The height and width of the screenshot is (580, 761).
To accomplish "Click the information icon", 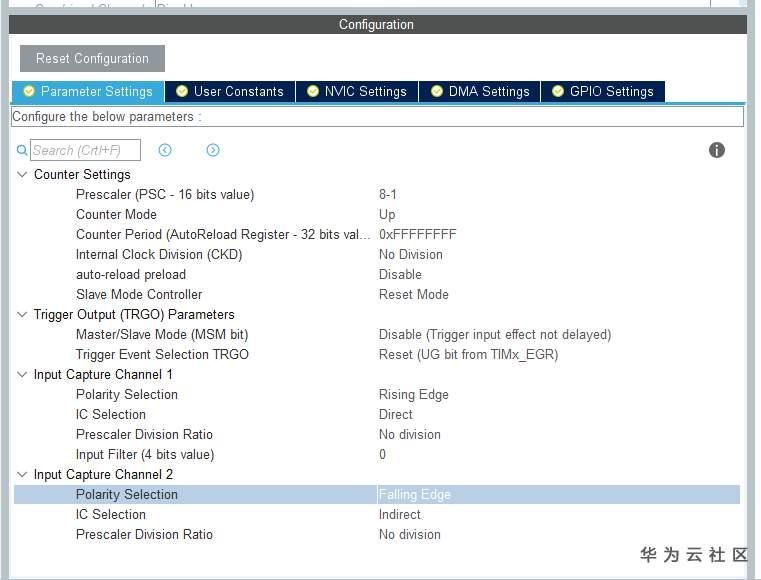I will (x=716, y=150).
